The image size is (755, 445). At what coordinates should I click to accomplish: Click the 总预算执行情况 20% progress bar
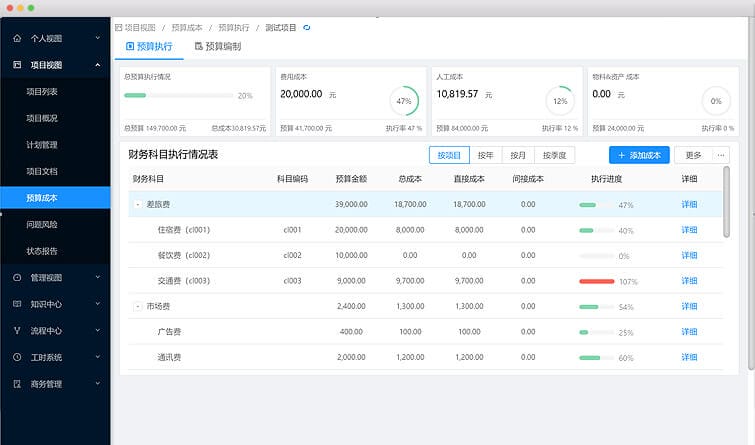tap(179, 95)
